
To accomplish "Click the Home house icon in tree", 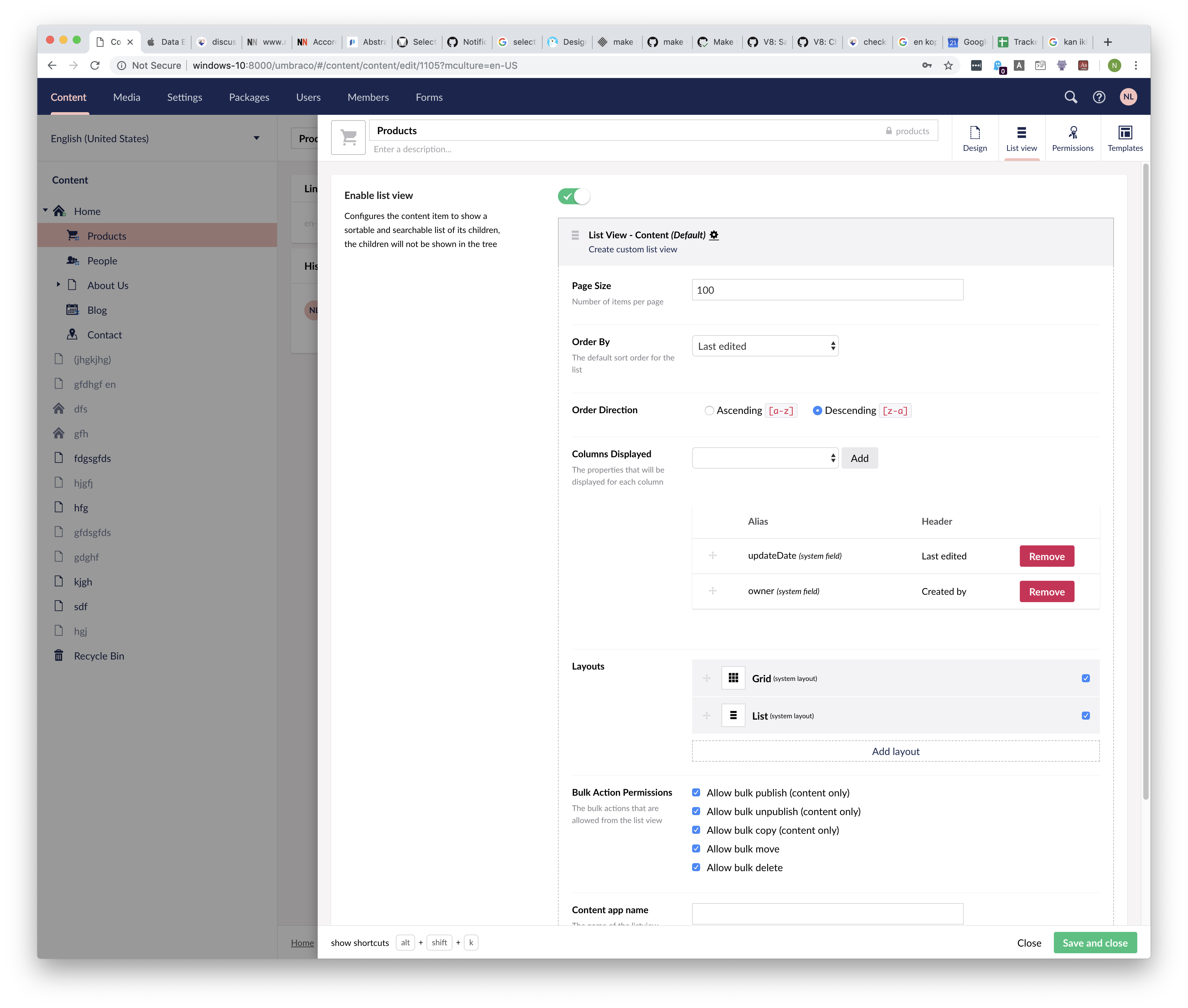I will 59,211.
